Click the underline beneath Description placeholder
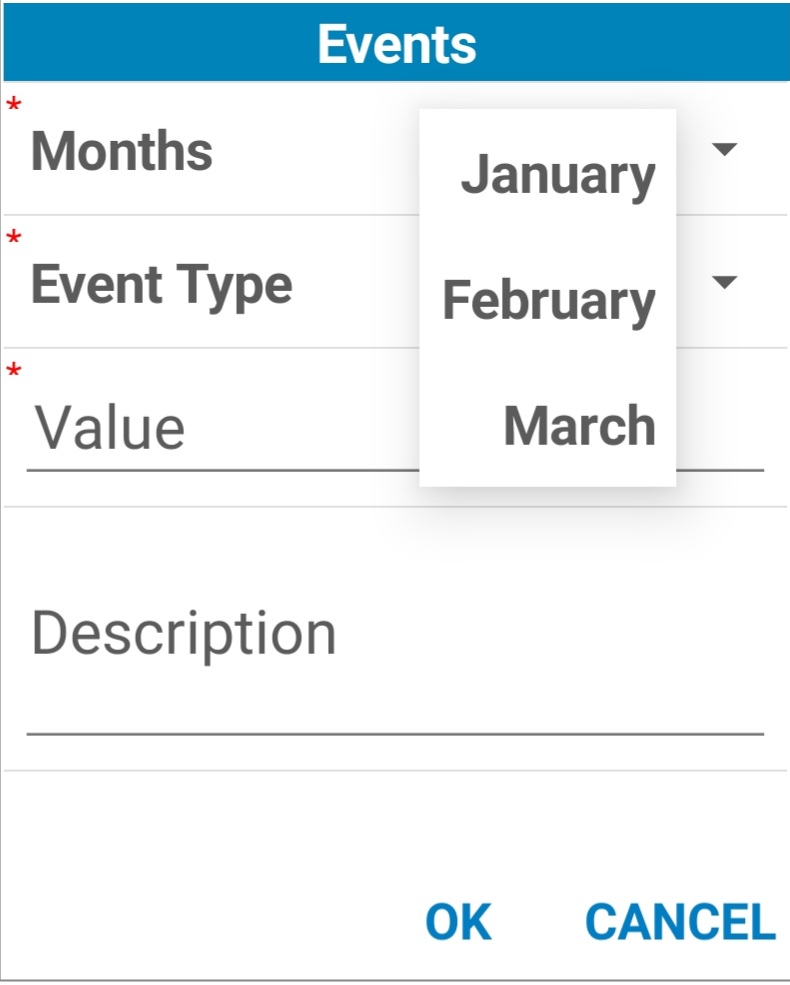The width and height of the screenshot is (790, 985). 394,734
